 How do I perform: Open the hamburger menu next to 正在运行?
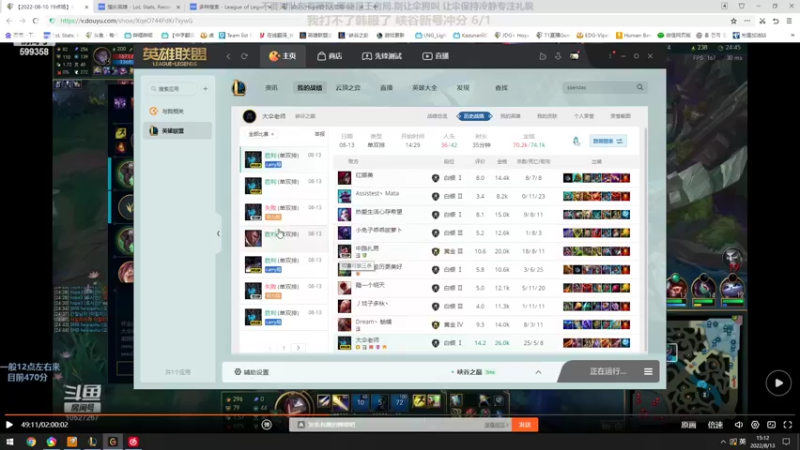click(648, 371)
